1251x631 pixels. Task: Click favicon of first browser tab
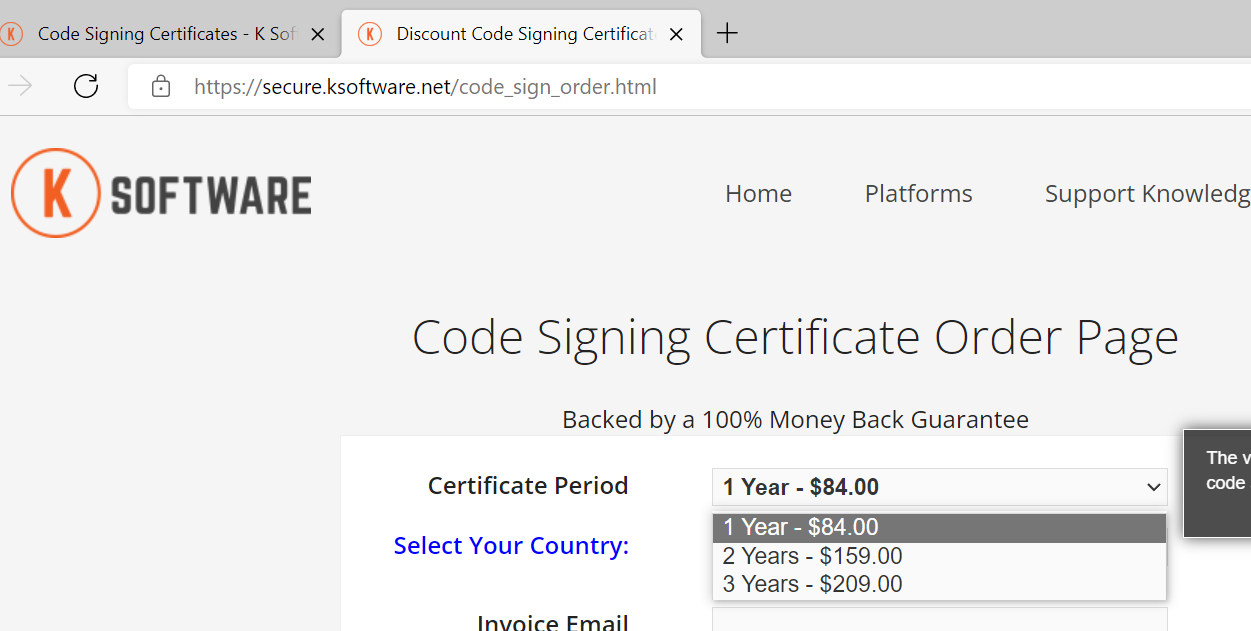click(x=12, y=34)
